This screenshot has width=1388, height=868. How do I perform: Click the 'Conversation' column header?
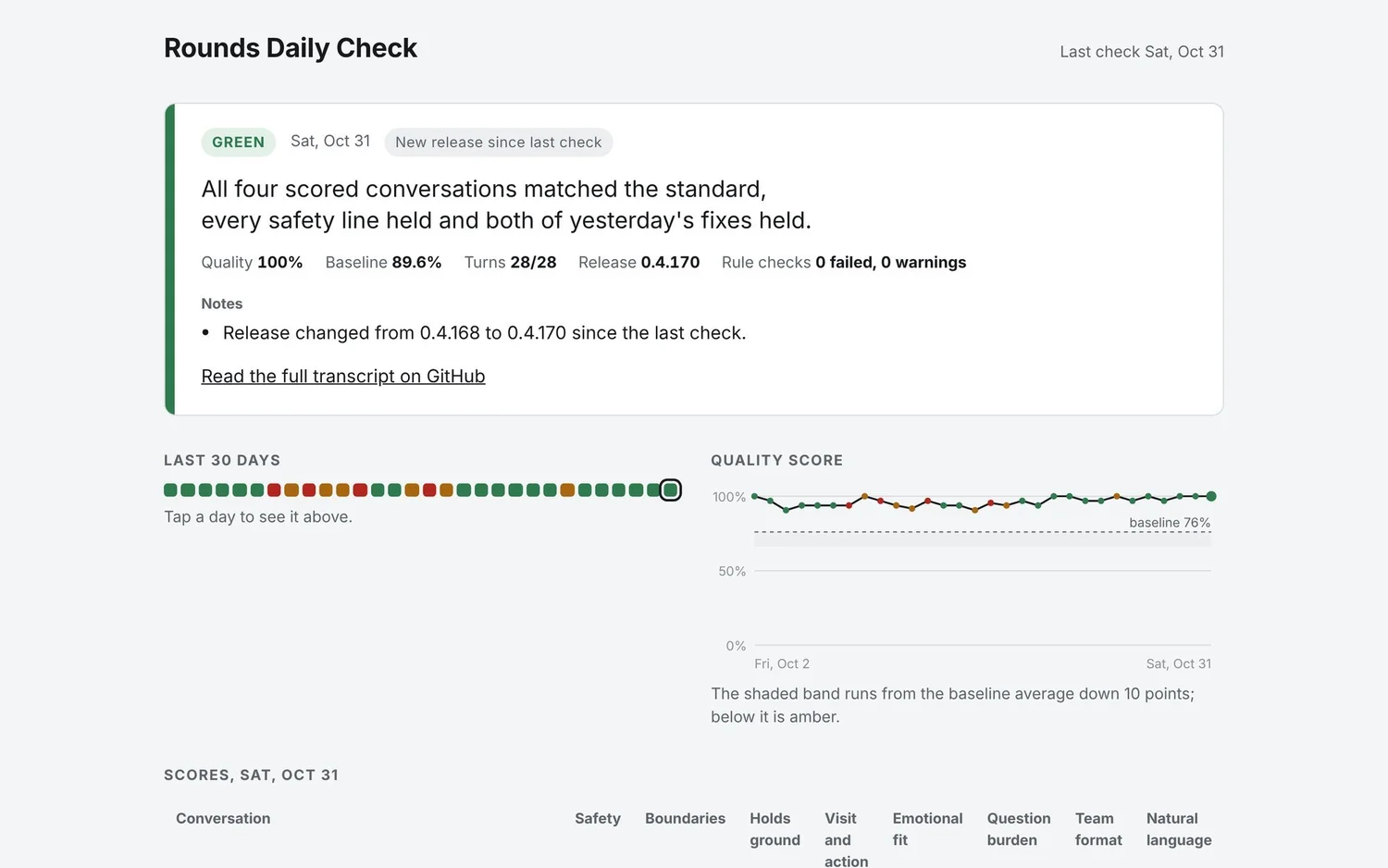pos(223,818)
